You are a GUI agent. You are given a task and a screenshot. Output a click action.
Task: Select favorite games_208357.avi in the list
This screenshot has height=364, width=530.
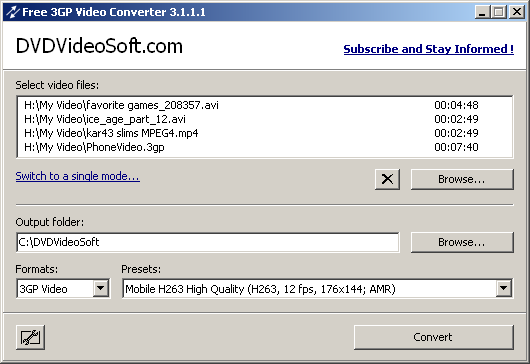265,105
